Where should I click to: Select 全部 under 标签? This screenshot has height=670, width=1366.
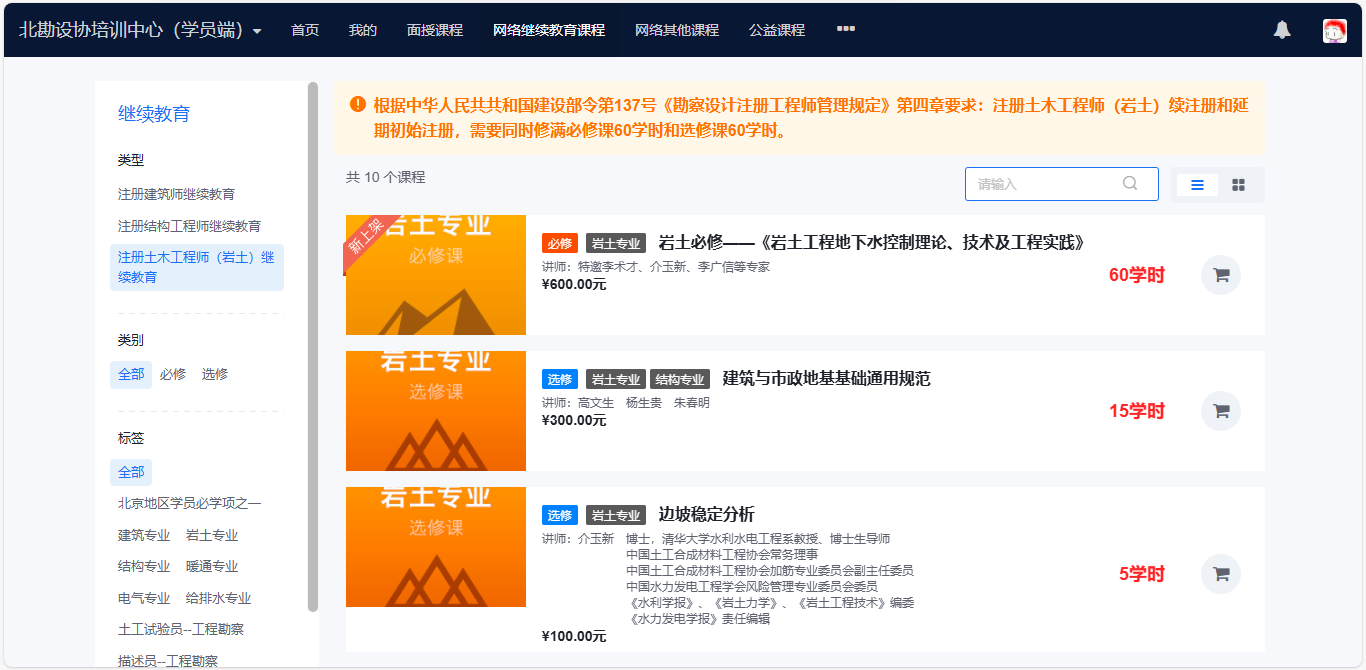pos(131,472)
